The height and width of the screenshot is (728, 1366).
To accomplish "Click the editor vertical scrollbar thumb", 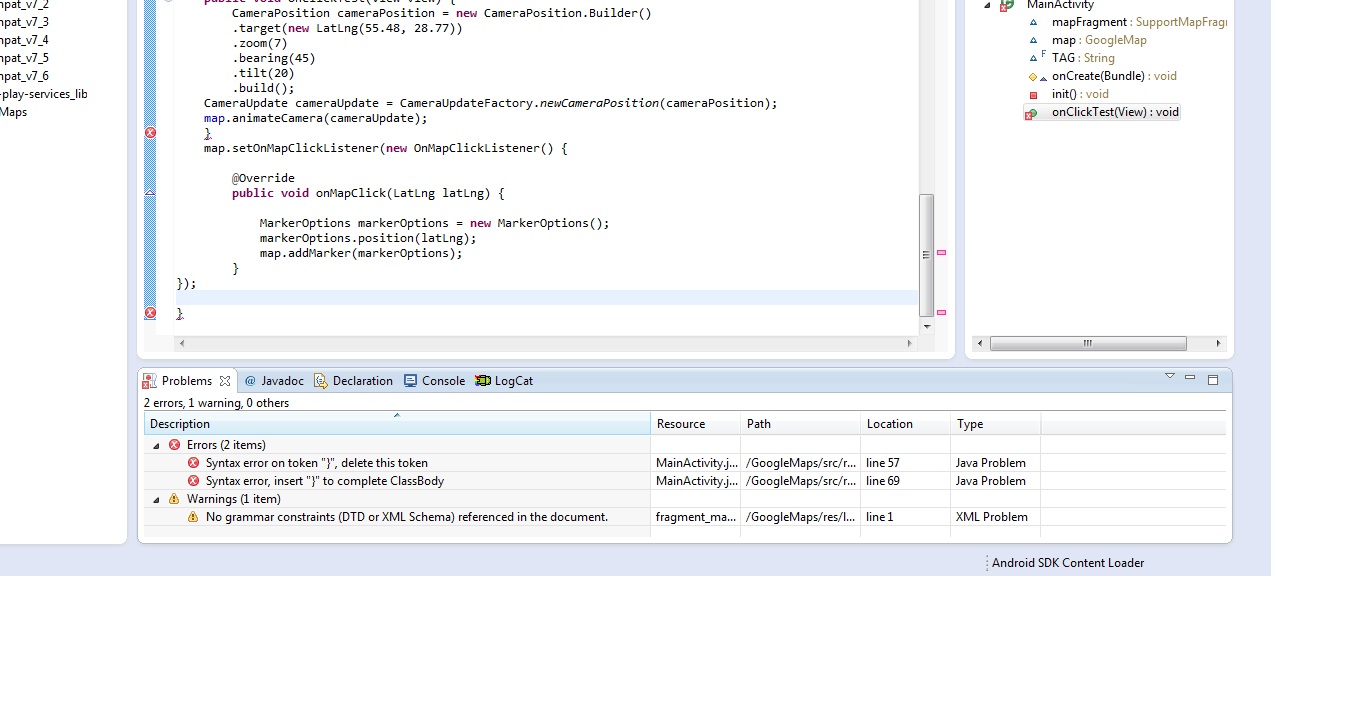I will tap(927, 254).
